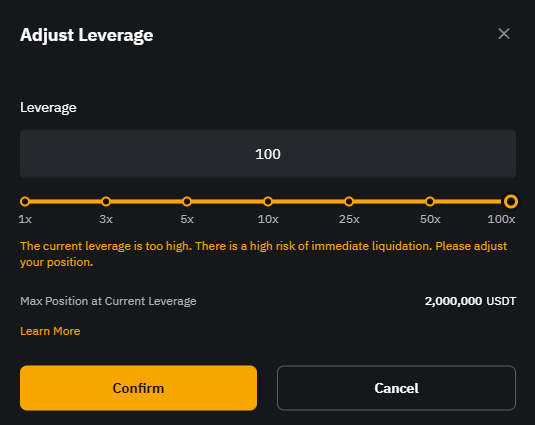
Task: Confirm the leverage adjustment
Action: pyautogui.click(x=138, y=388)
